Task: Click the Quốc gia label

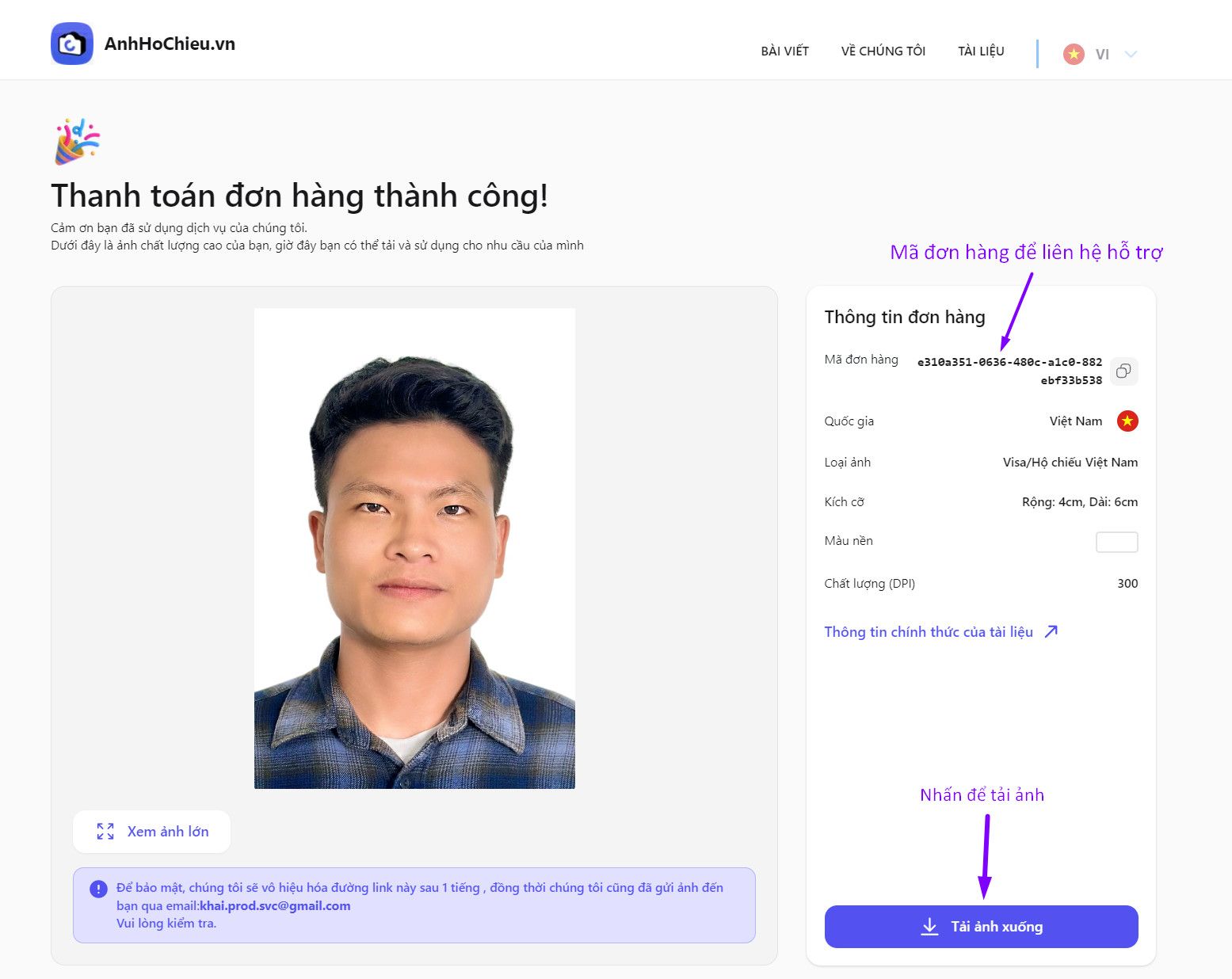Action: tap(849, 421)
